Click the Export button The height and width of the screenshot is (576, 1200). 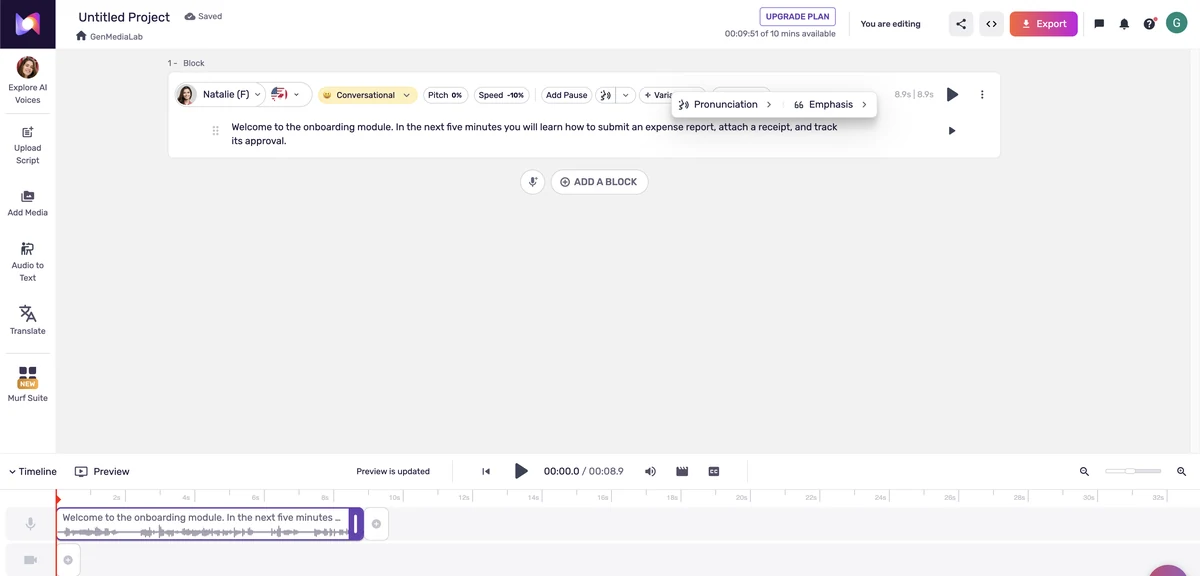point(1043,24)
